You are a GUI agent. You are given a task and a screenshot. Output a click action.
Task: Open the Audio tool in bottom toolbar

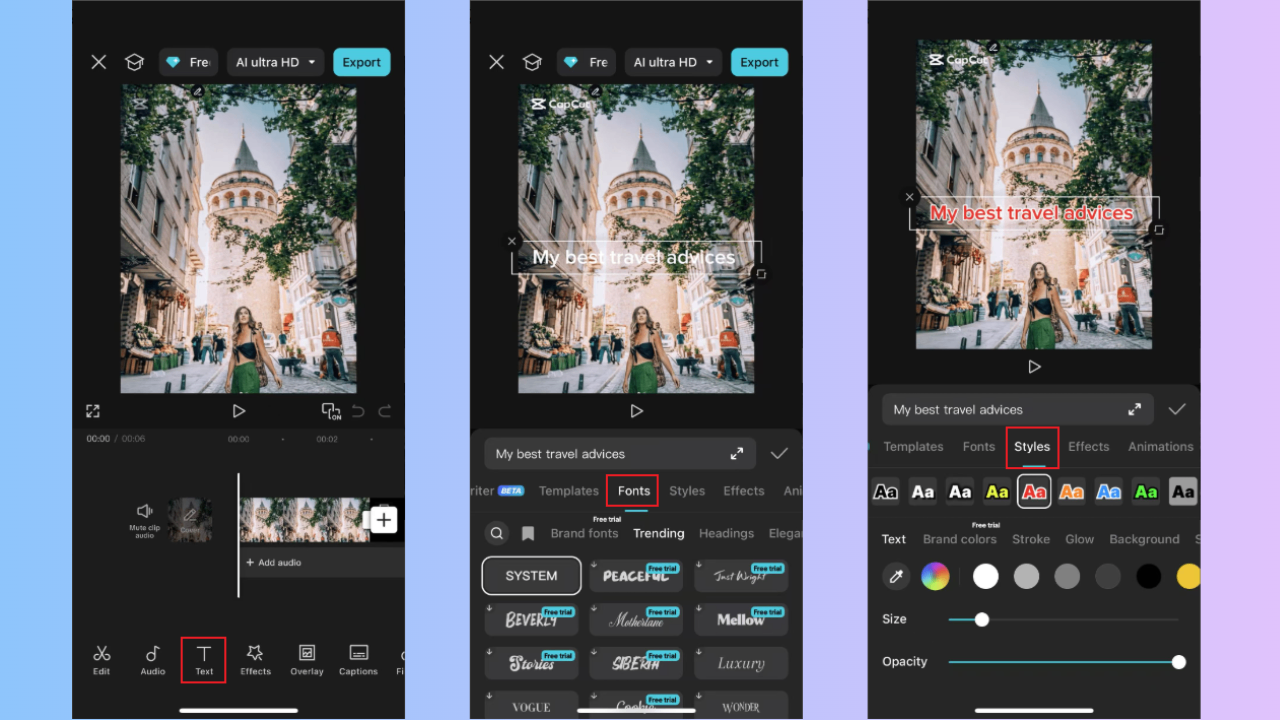(x=153, y=660)
